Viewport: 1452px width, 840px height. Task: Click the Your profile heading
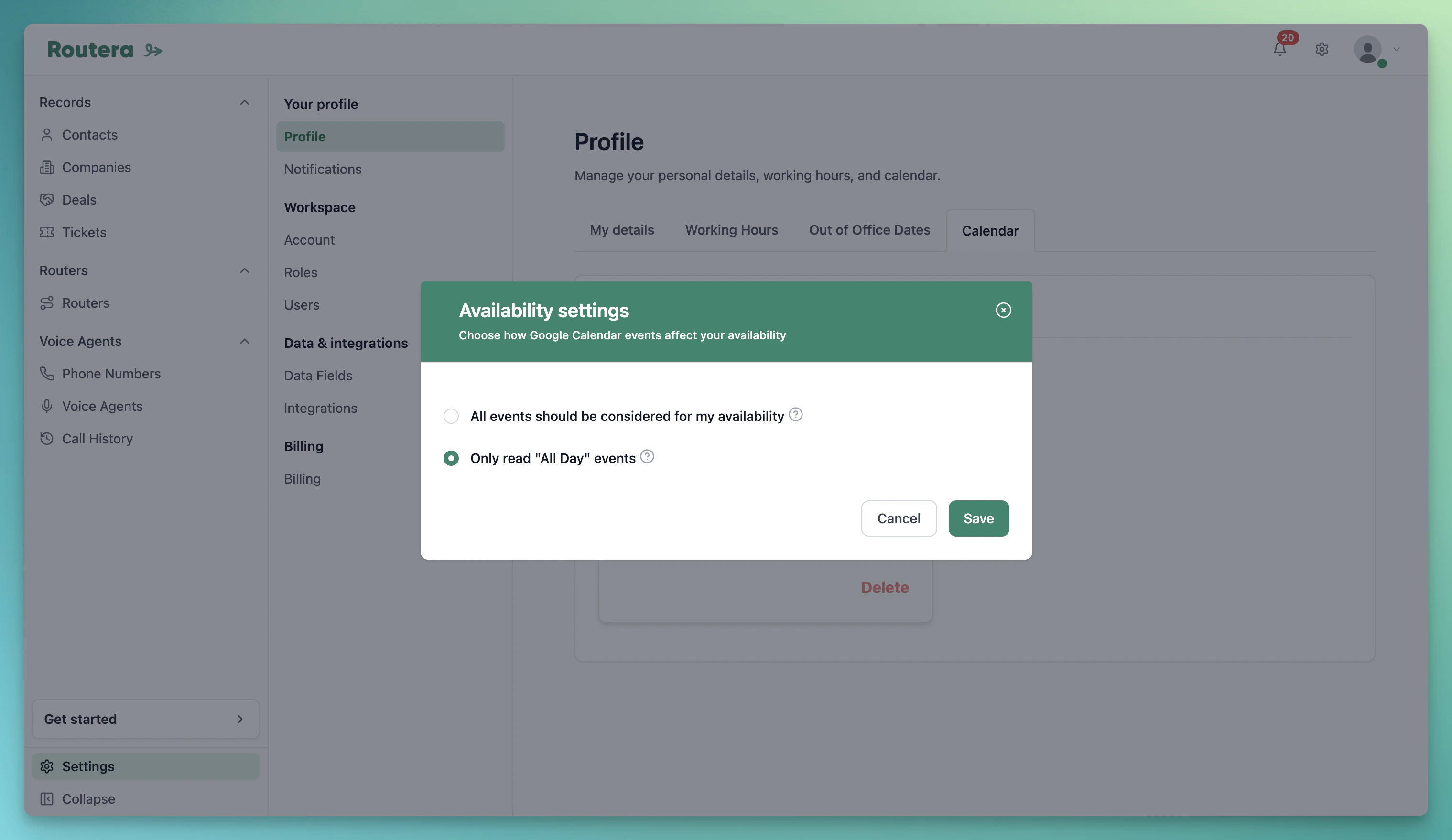point(321,104)
